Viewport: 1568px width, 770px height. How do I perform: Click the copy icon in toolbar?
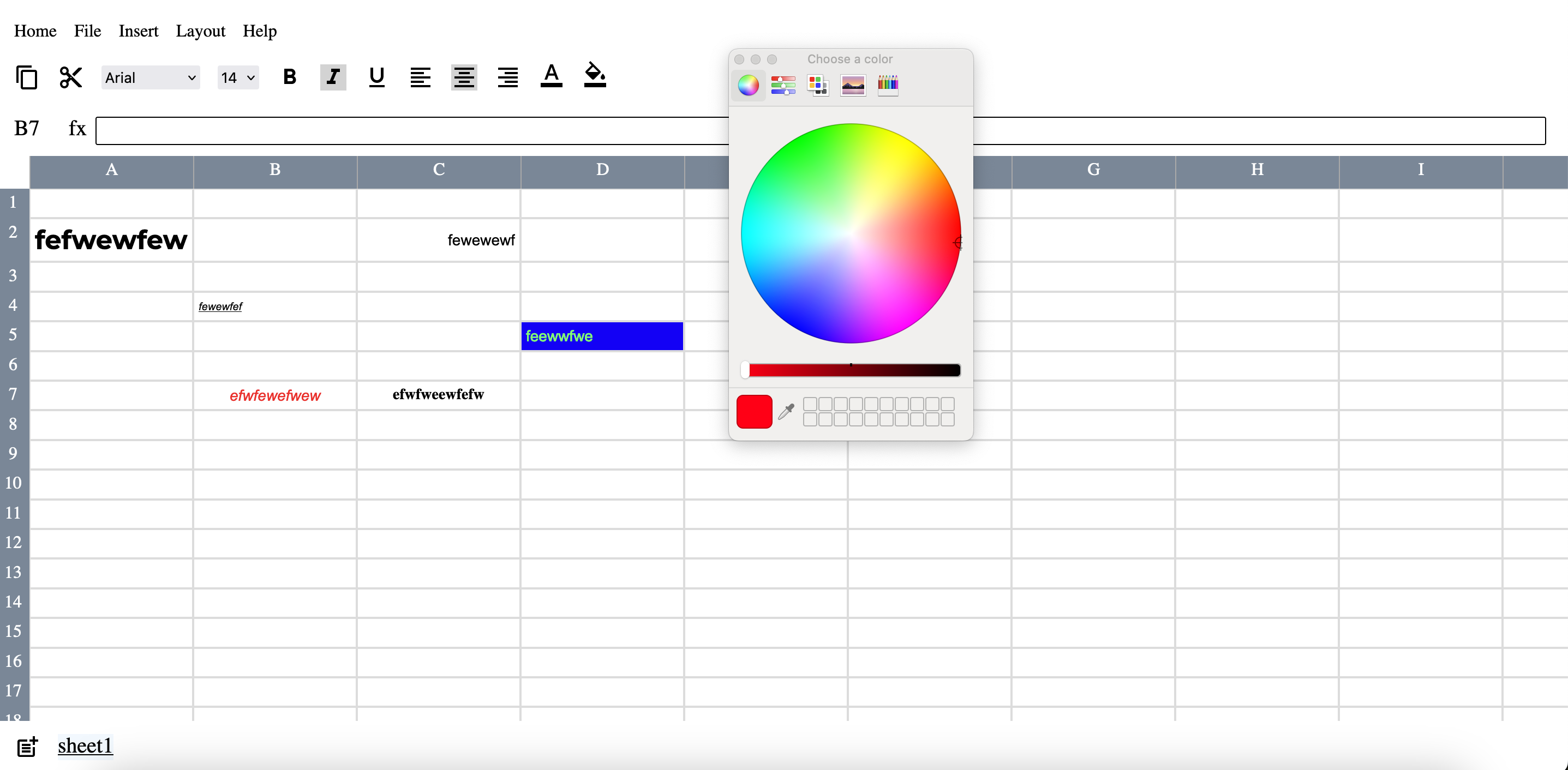coord(26,77)
